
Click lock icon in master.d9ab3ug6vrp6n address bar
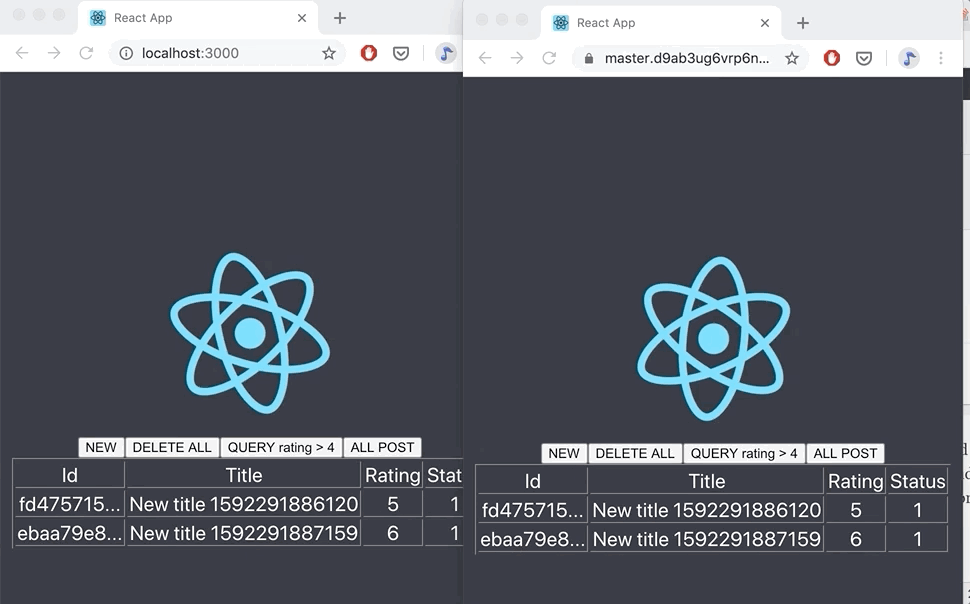(589, 58)
